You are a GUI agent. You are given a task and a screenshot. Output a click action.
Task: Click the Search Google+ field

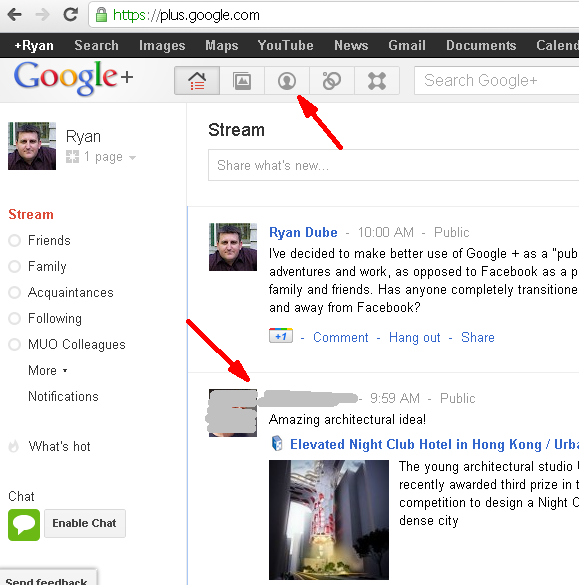click(x=497, y=81)
